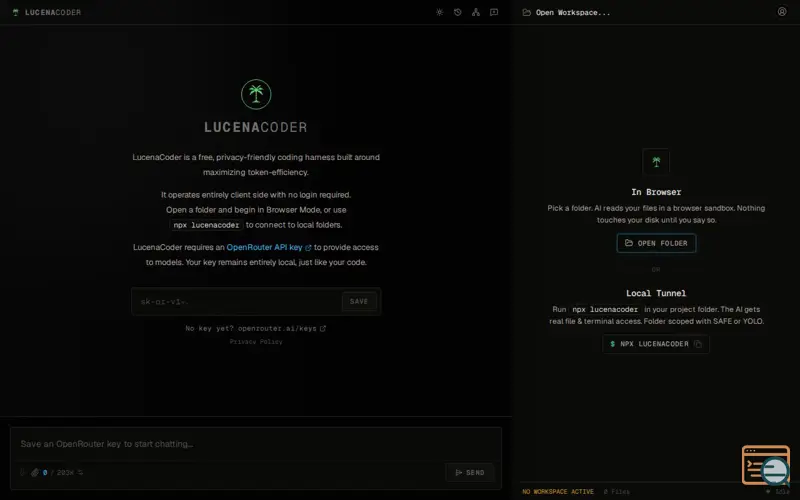Viewport: 800px width, 500px height.
Task: Click 'npx lucenacoder' code under Local Tunnel
Action: click(605, 310)
